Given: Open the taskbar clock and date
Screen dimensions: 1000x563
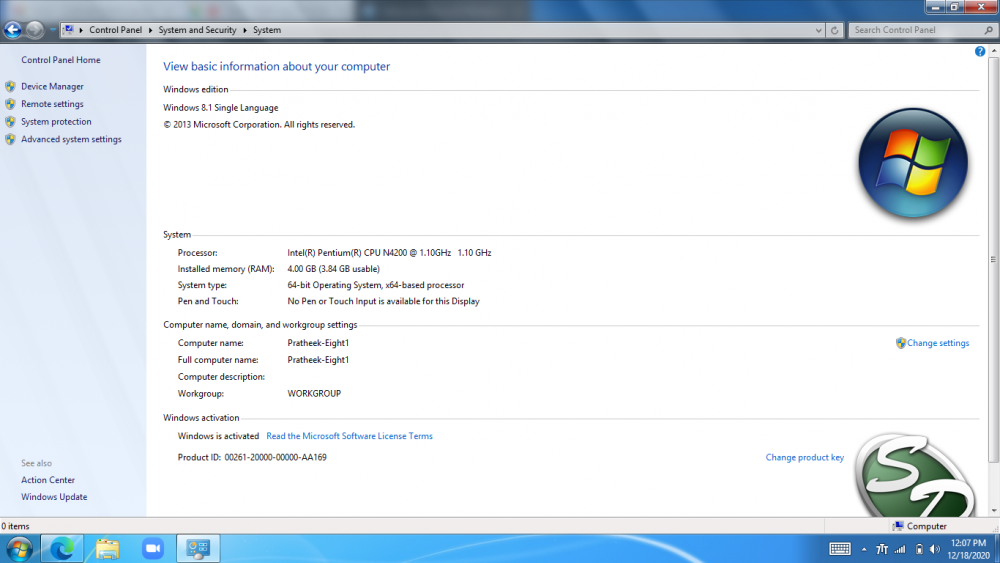Looking at the screenshot, I should (x=966, y=548).
